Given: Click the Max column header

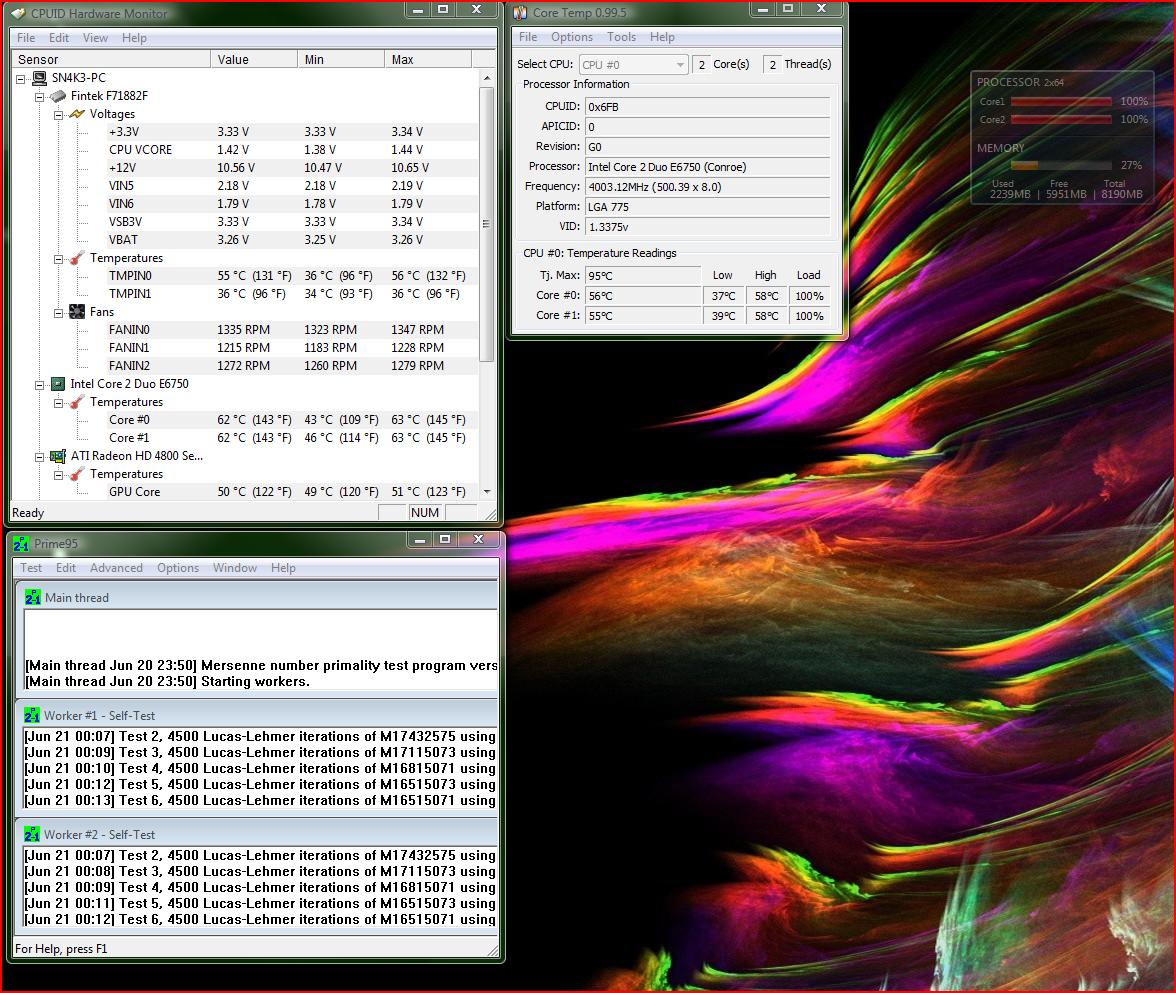Looking at the screenshot, I should 428,59.
